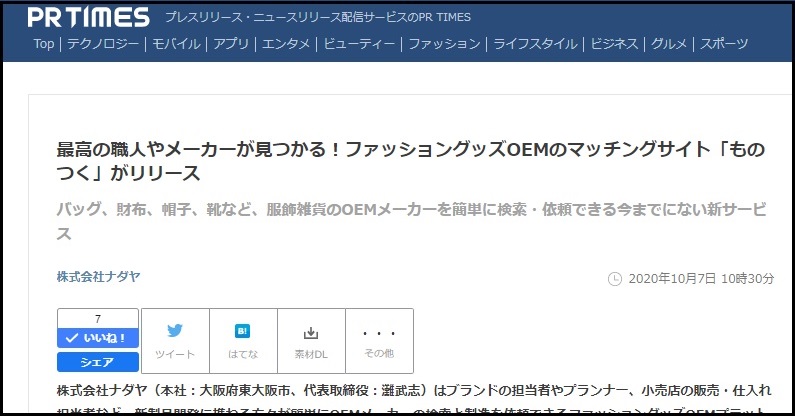Open the ビジネス category
The width and height of the screenshot is (795, 416).
click(x=615, y=44)
